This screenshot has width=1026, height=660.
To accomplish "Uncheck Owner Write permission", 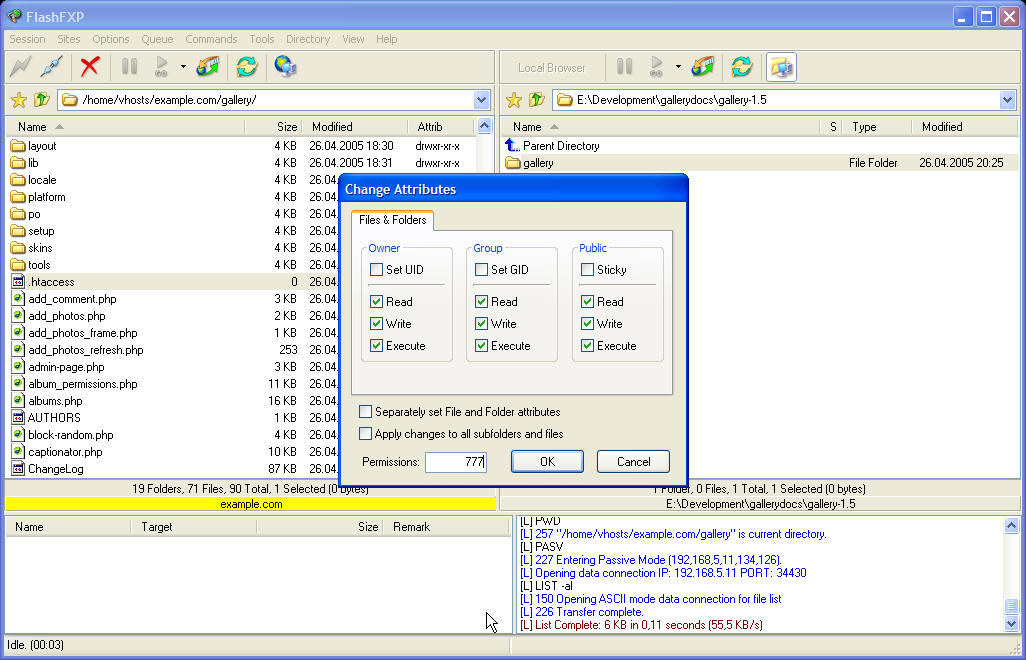I will coord(376,324).
